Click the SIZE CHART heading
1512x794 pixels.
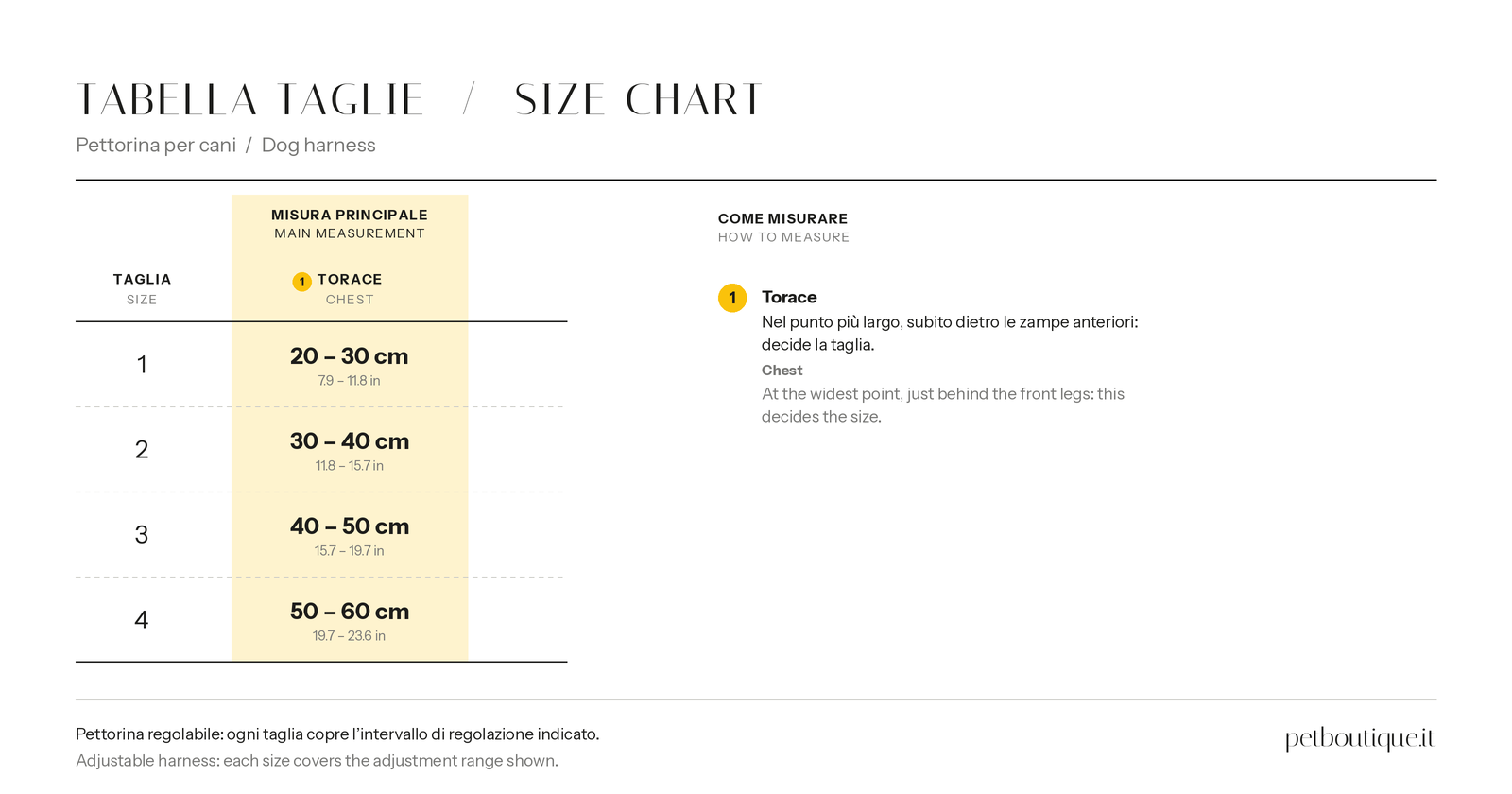pyautogui.click(x=639, y=100)
